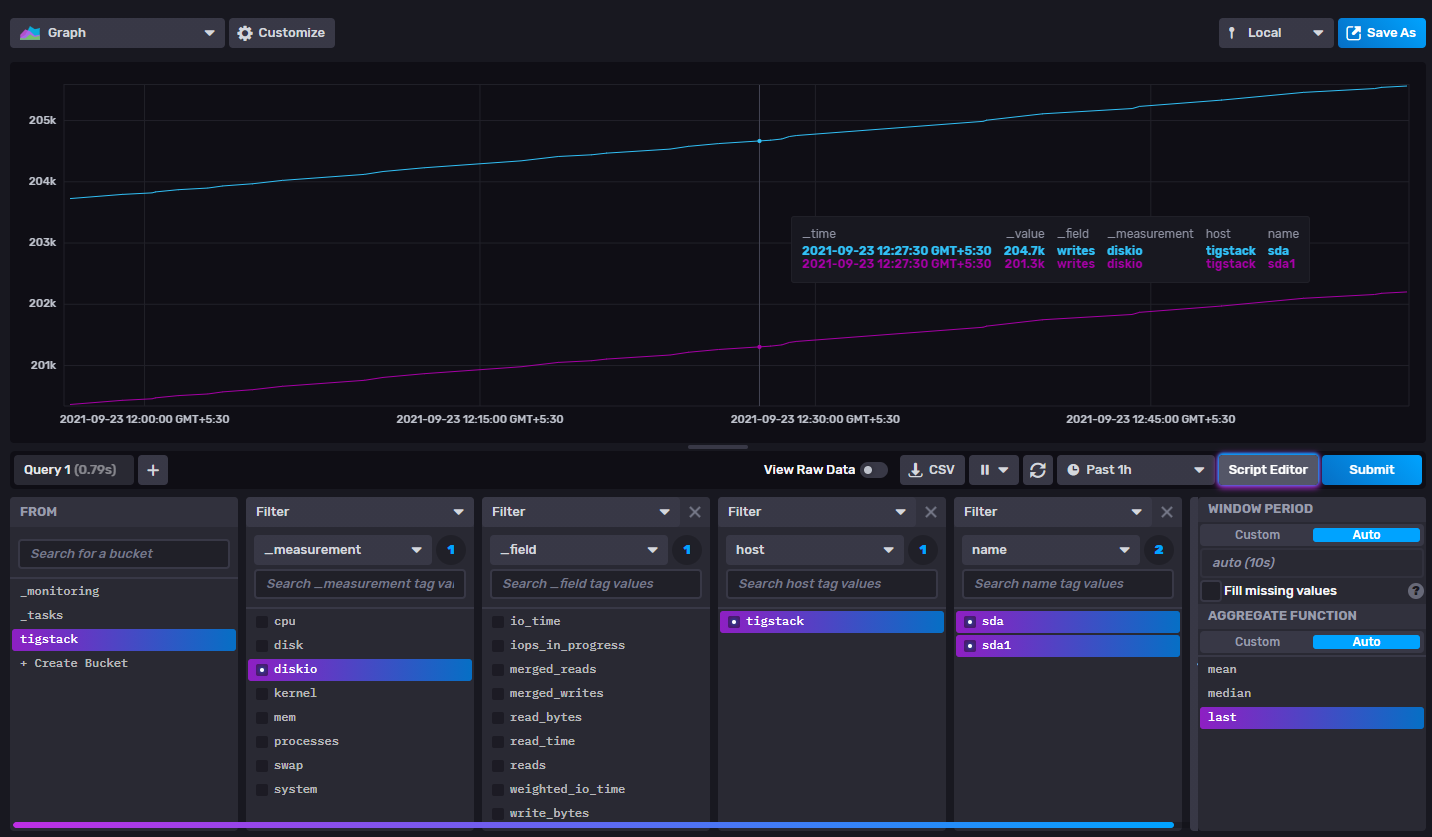Screen dimensions: 1432x837
Task: Click the Save As button
Action: pyautogui.click(x=1382, y=32)
